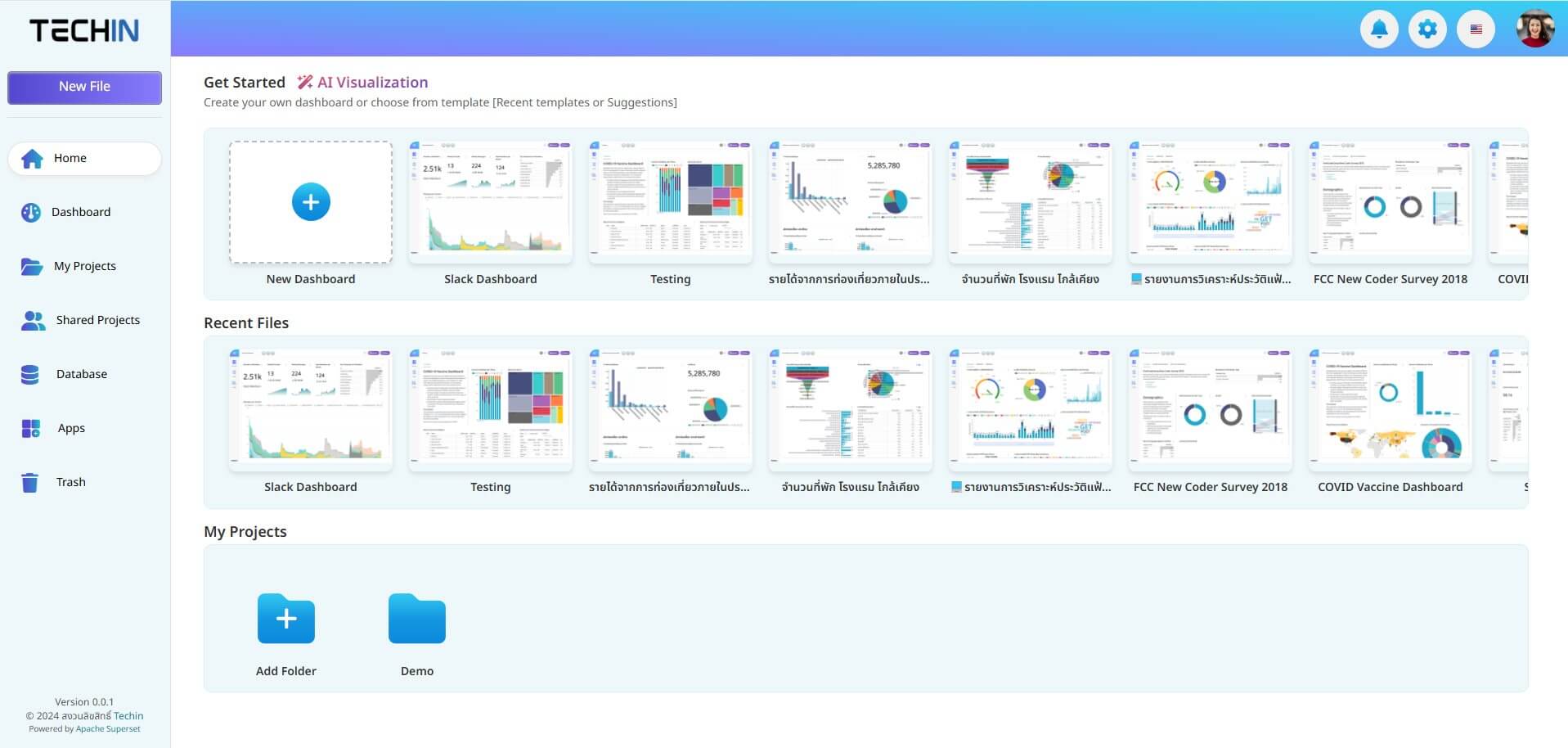Follow the Apache Superset footer link

[x=108, y=728]
